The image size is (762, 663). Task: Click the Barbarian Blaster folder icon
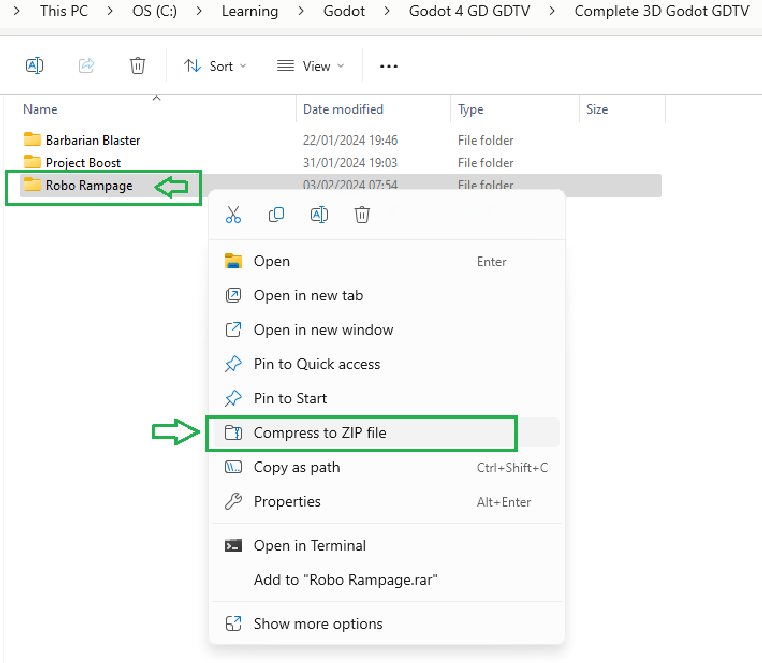33,140
